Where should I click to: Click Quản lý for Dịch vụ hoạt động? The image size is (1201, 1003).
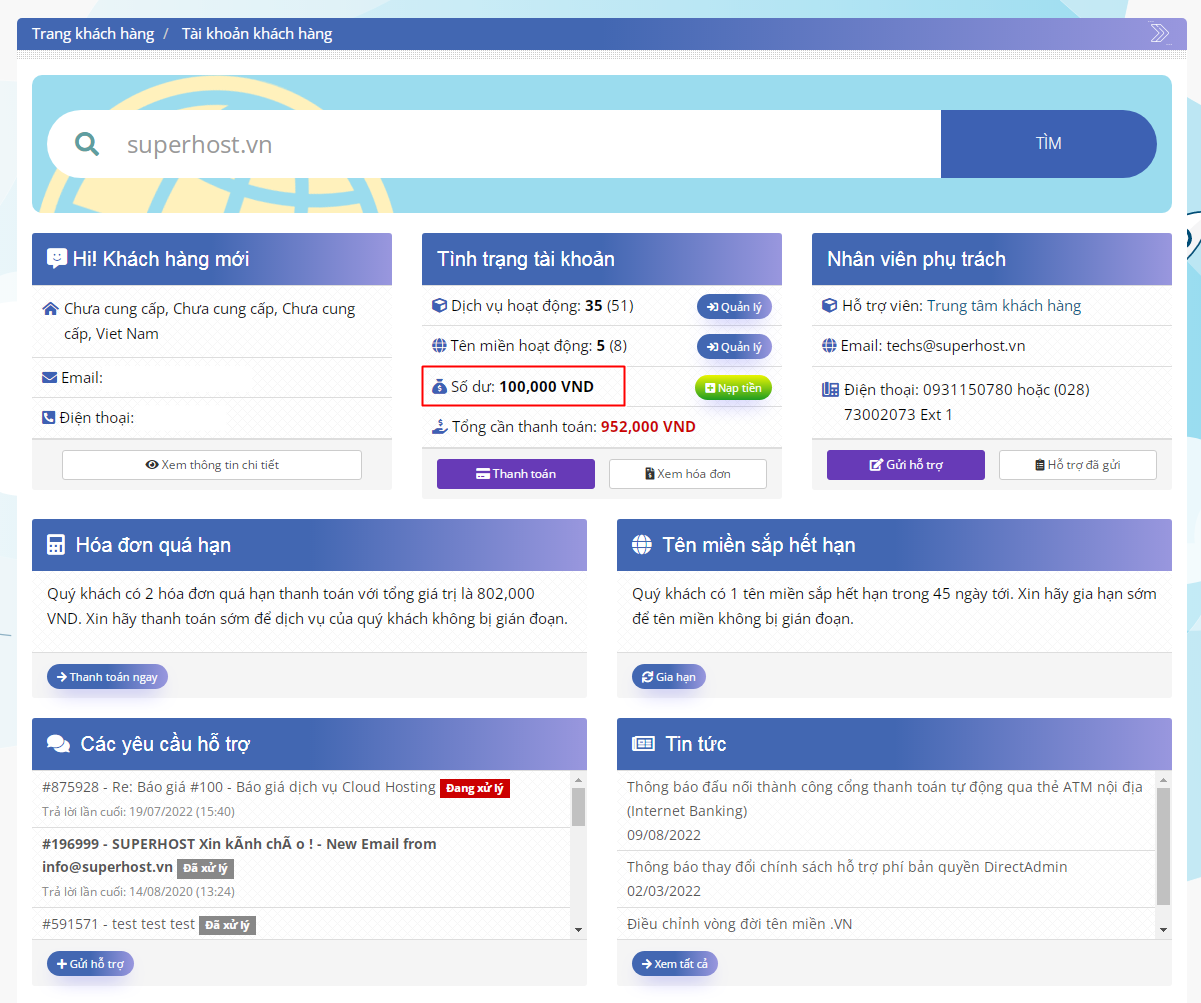coord(734,307)
